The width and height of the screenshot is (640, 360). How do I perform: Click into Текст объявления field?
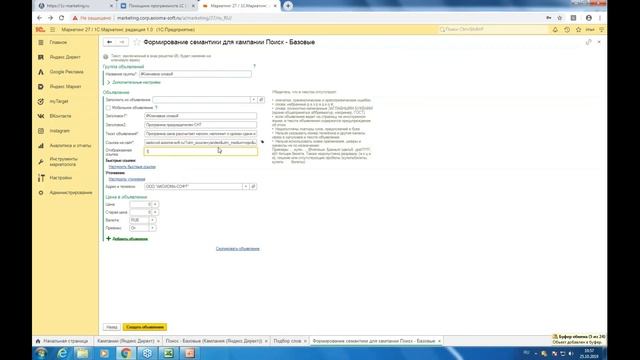(200, 134)
